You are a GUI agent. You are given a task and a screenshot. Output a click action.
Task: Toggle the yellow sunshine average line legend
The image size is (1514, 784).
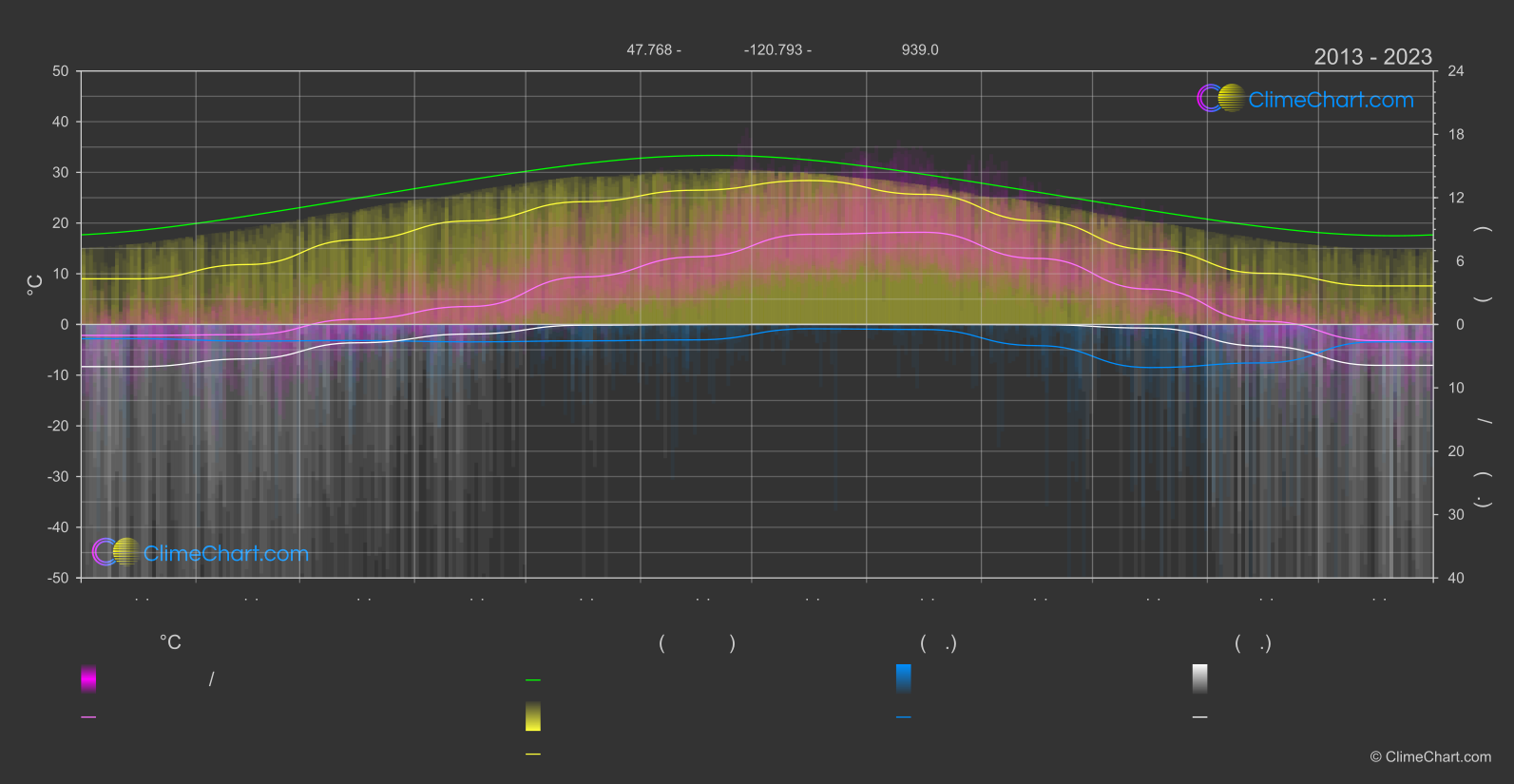tap(533, 754)
